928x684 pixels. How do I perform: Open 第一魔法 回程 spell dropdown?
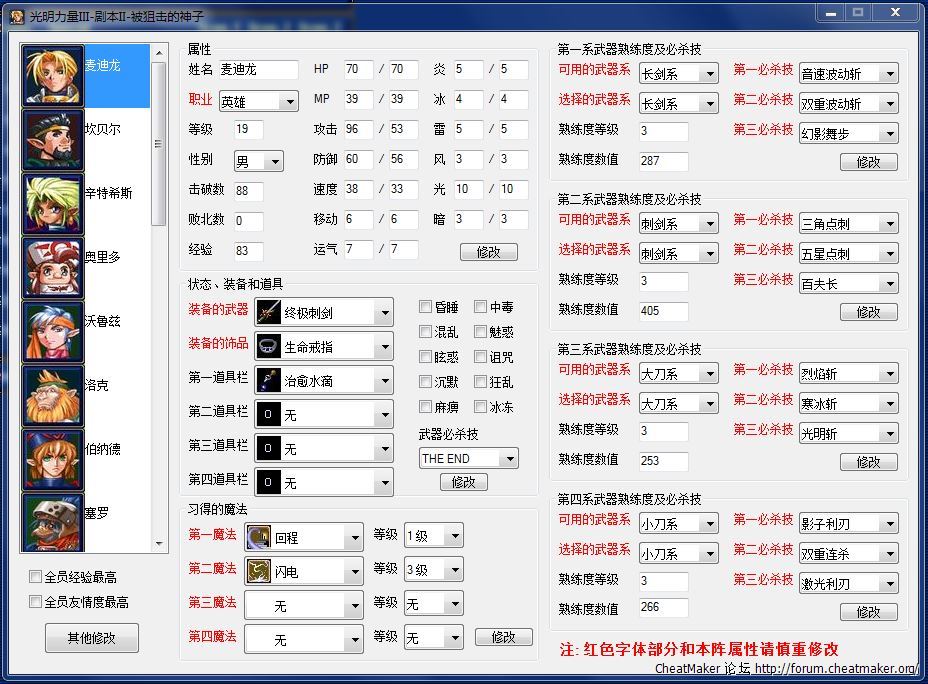(x=303, y=538)
